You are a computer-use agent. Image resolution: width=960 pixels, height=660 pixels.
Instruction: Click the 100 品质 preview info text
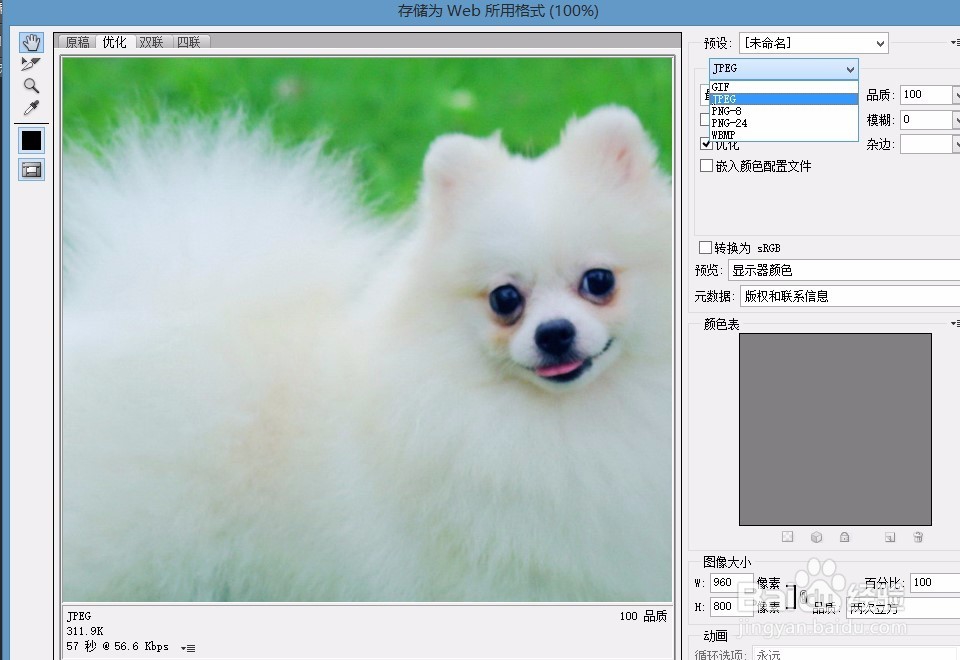pos(643,616)
